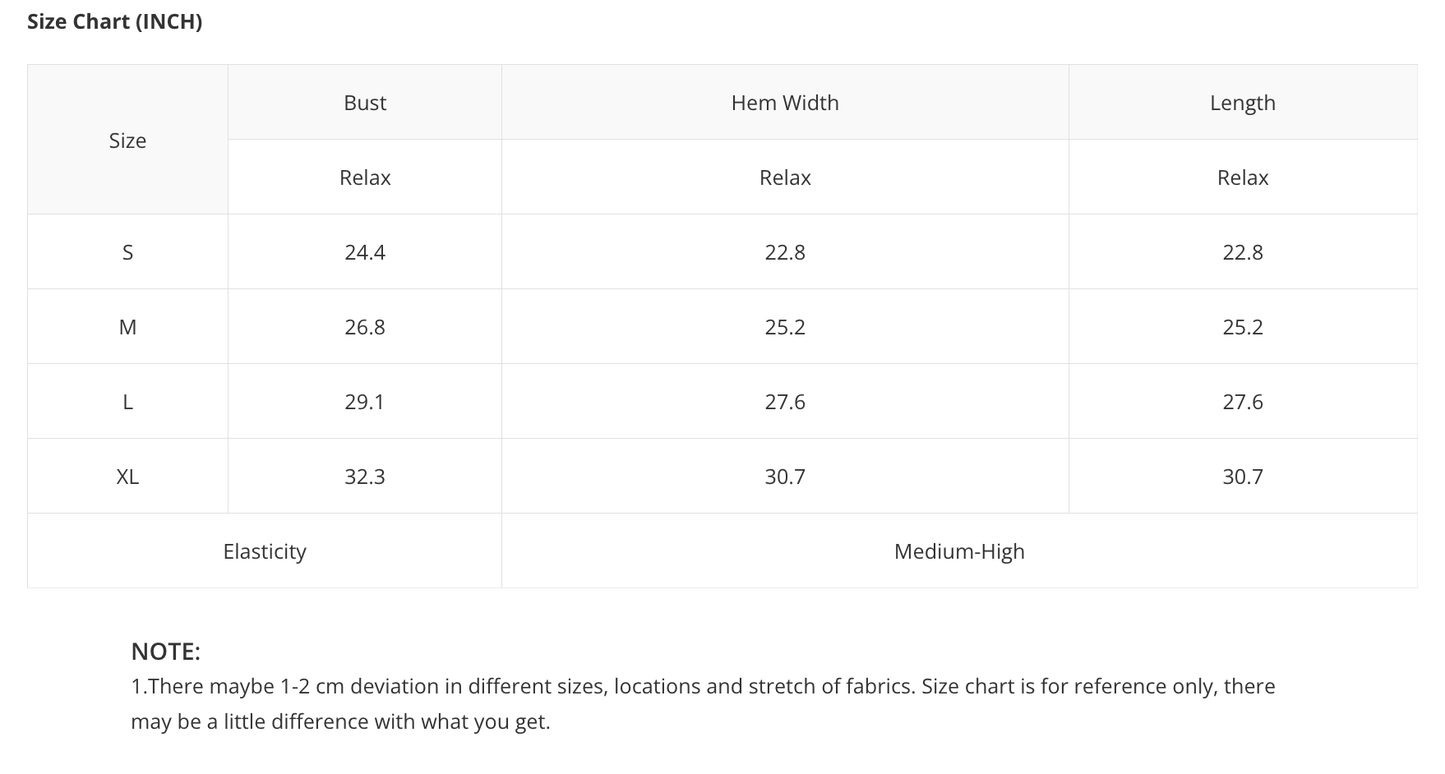The height and width of the screenshot is (774, 1445).
Task: Click the 27.6 length value
Action: click(x=1243, y=401)
